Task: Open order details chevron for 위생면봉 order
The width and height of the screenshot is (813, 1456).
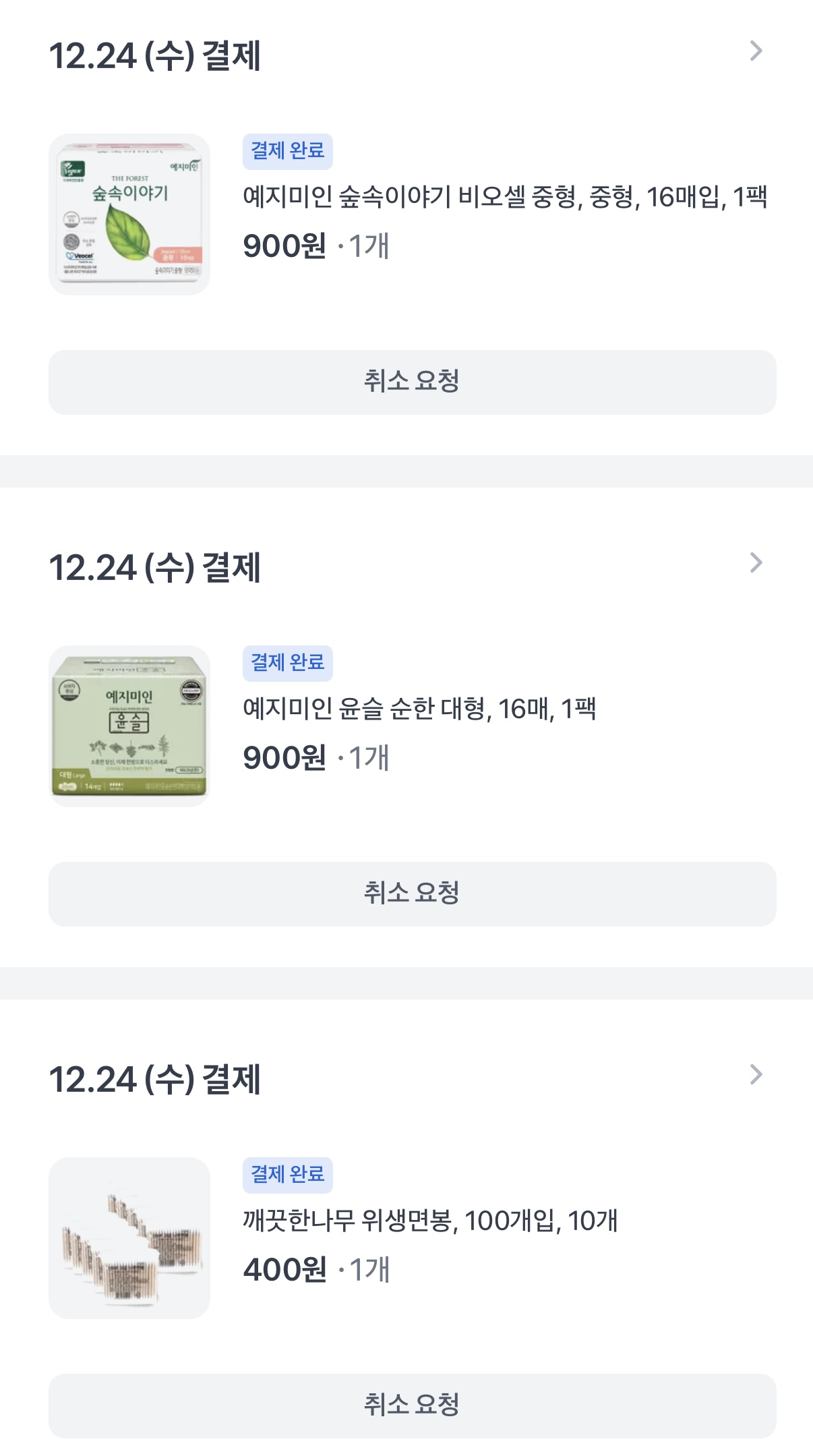Action: (756, 1075)
